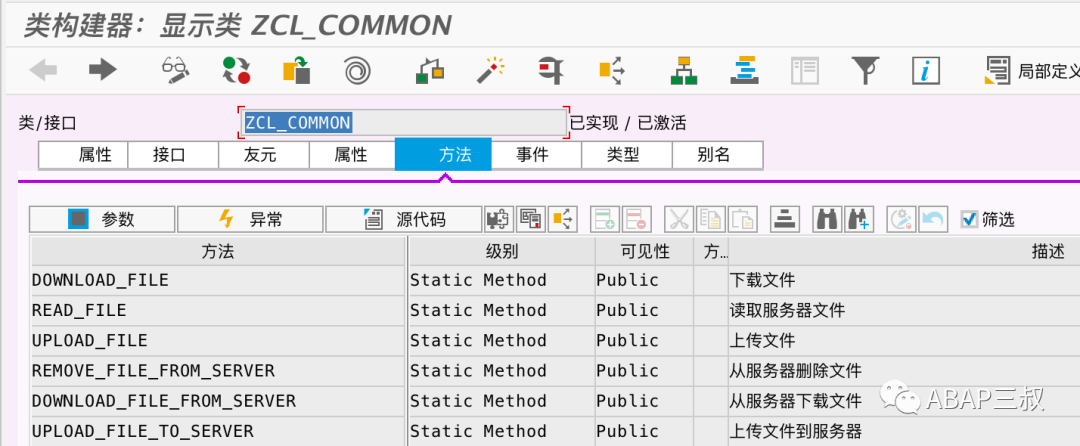Click the 级别 column header
This screenshot has height=446, width=1080.
pos(501,251)
